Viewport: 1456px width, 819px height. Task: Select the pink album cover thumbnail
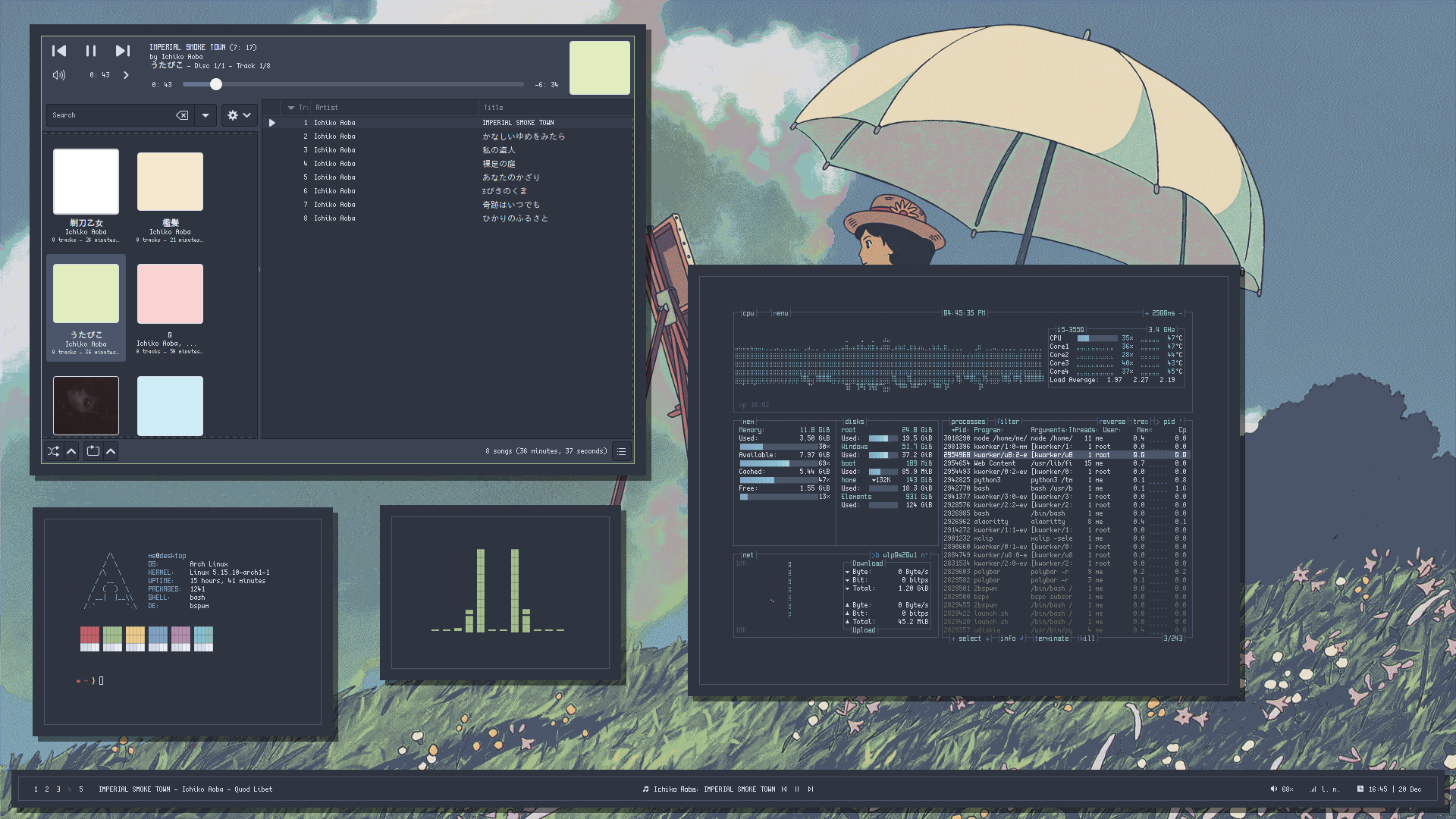(170, 293)
